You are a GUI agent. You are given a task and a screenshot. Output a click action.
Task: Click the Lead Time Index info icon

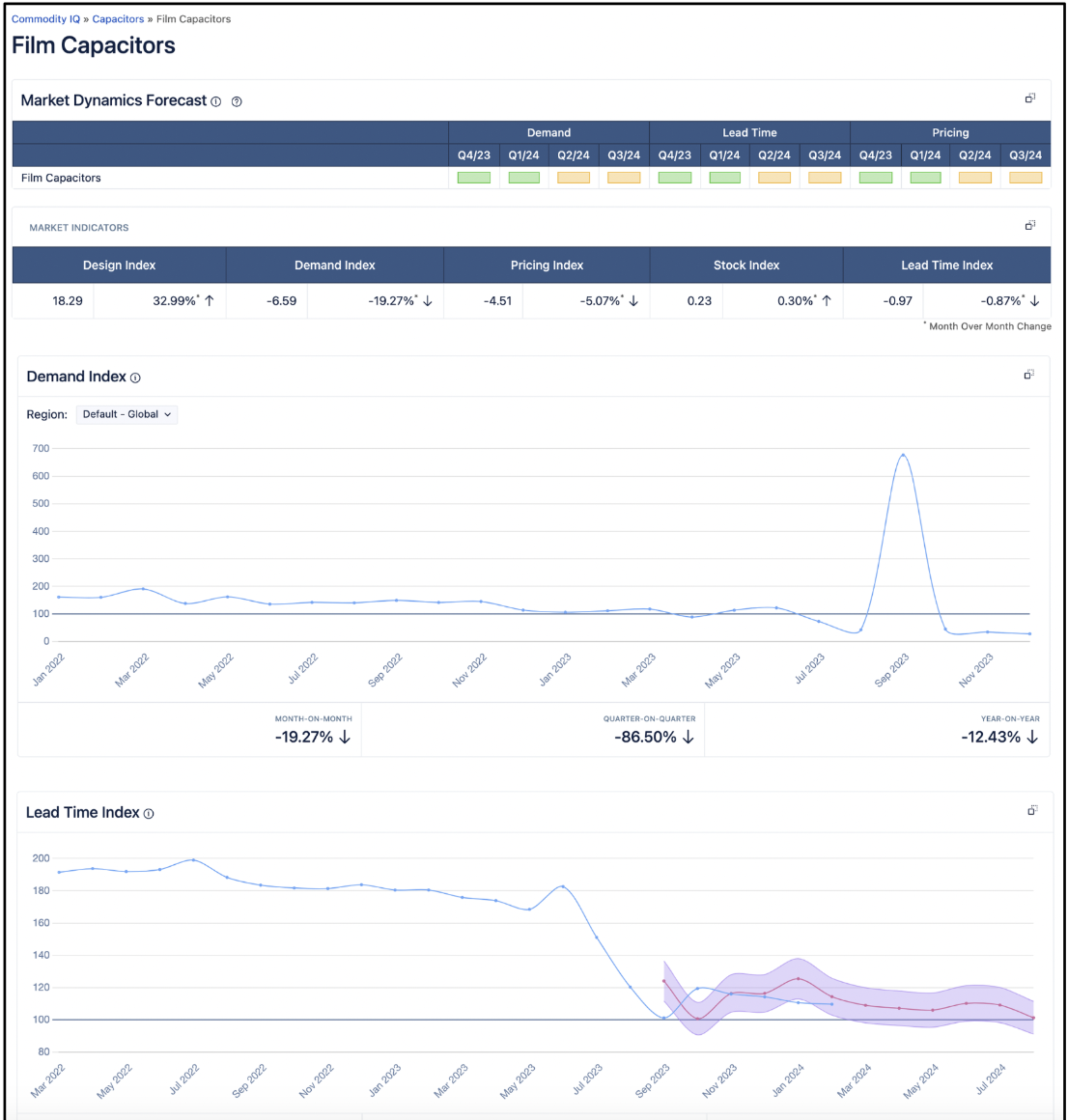point(149,814)
